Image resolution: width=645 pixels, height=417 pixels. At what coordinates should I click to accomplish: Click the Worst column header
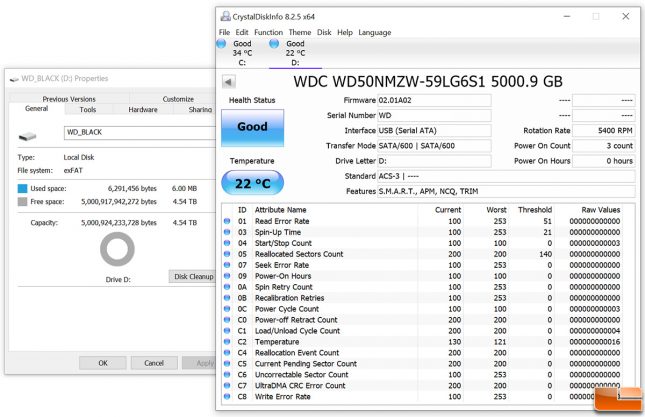(497, 210)
